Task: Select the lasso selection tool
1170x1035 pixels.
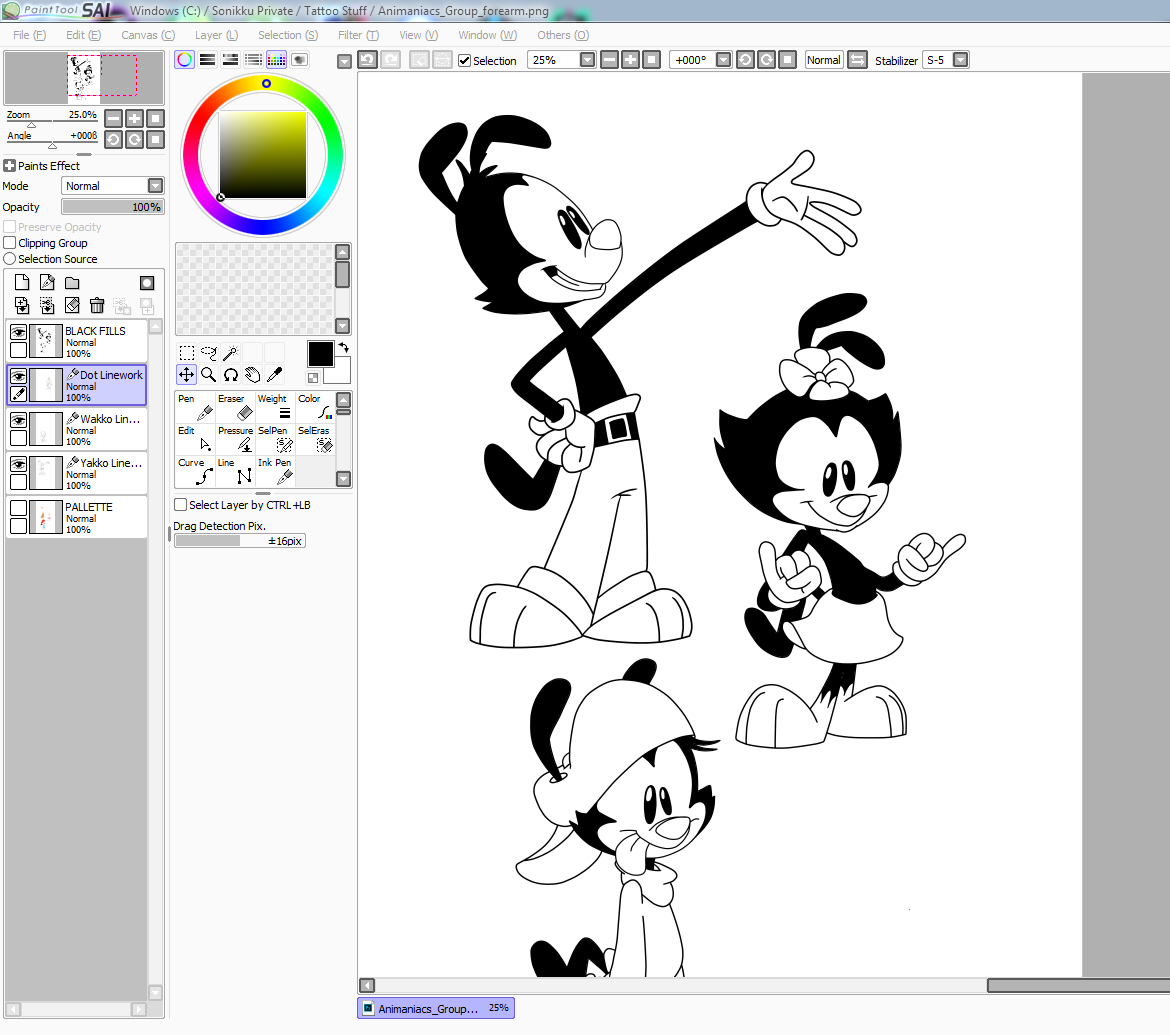Action: 209,352
